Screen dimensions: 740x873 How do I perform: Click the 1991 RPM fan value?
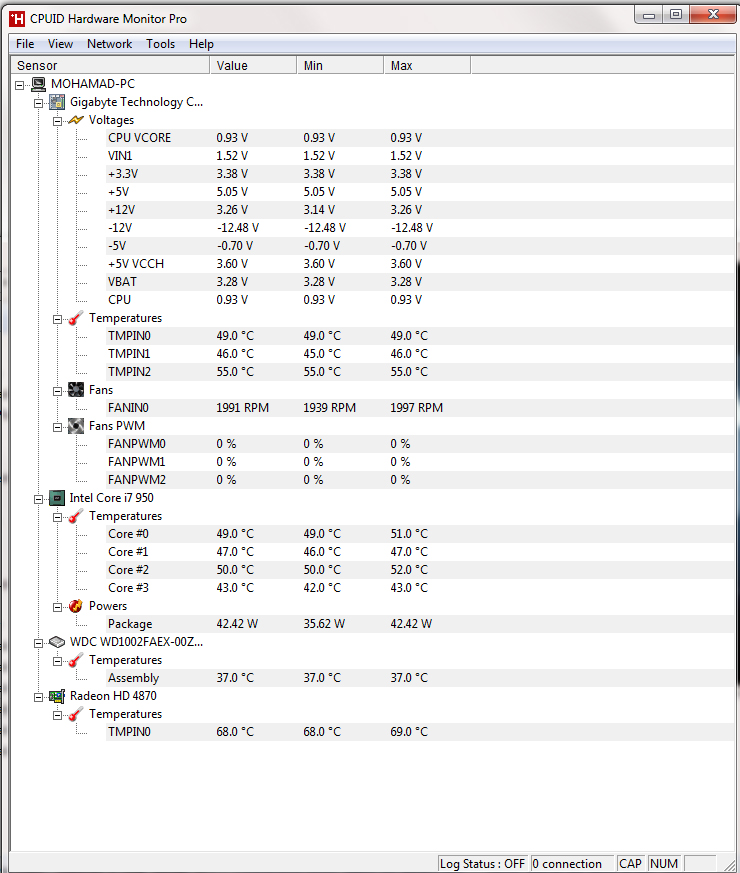click(x=242, y=408)
